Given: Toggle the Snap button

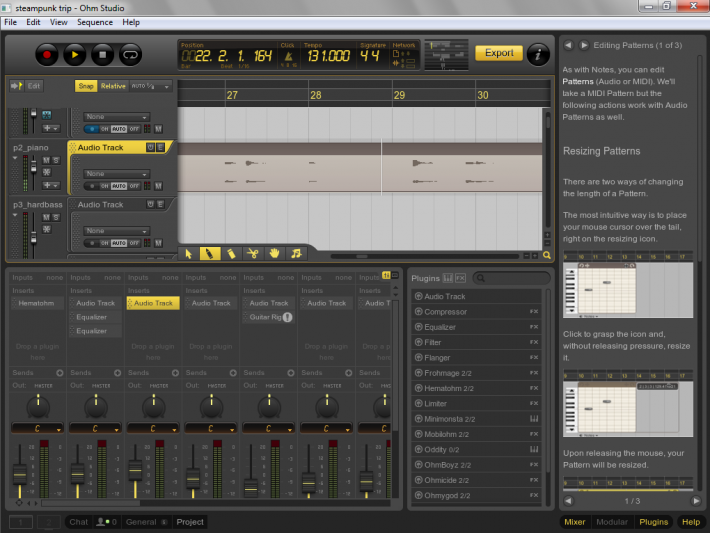Looking at the screenshot, I should (x=86, y=86).
